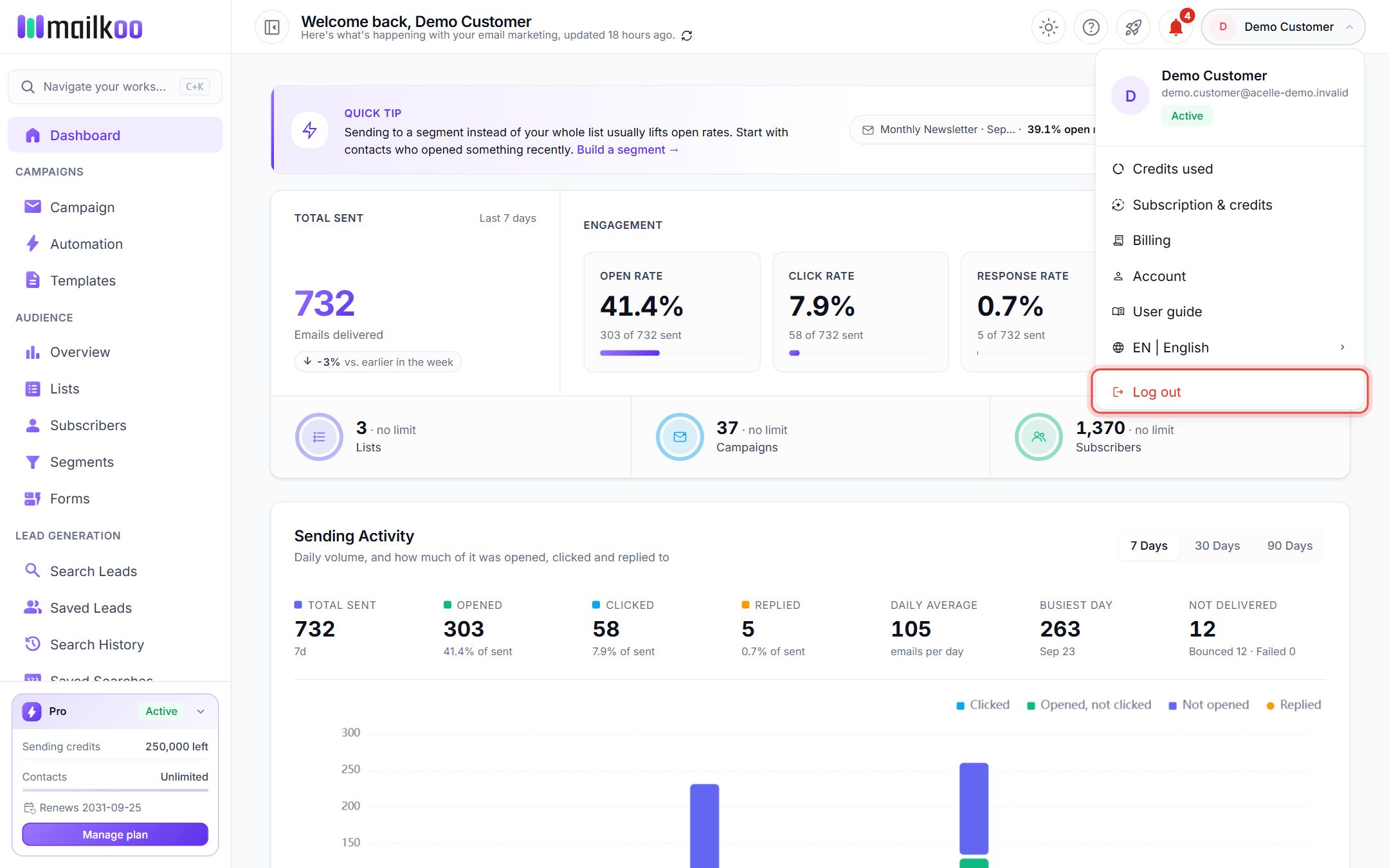Expand the Pro plan chevron

(201, 711)
